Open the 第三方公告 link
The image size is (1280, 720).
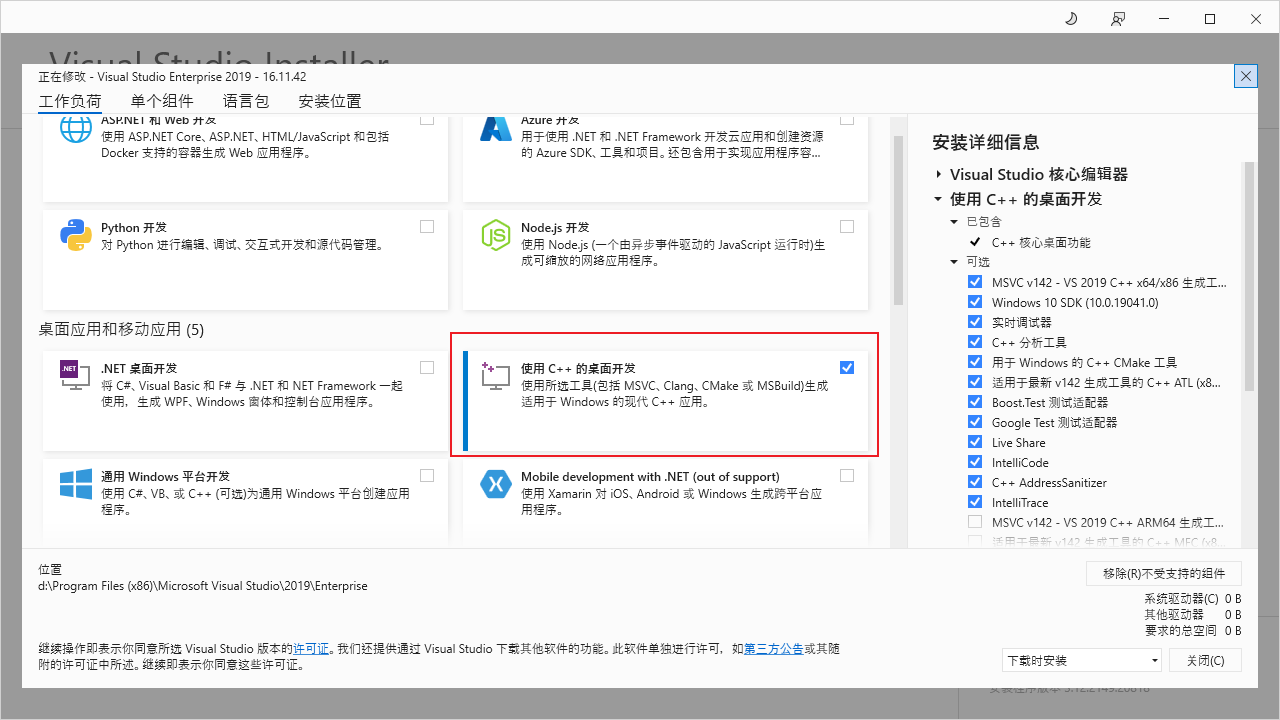[773, 649]
